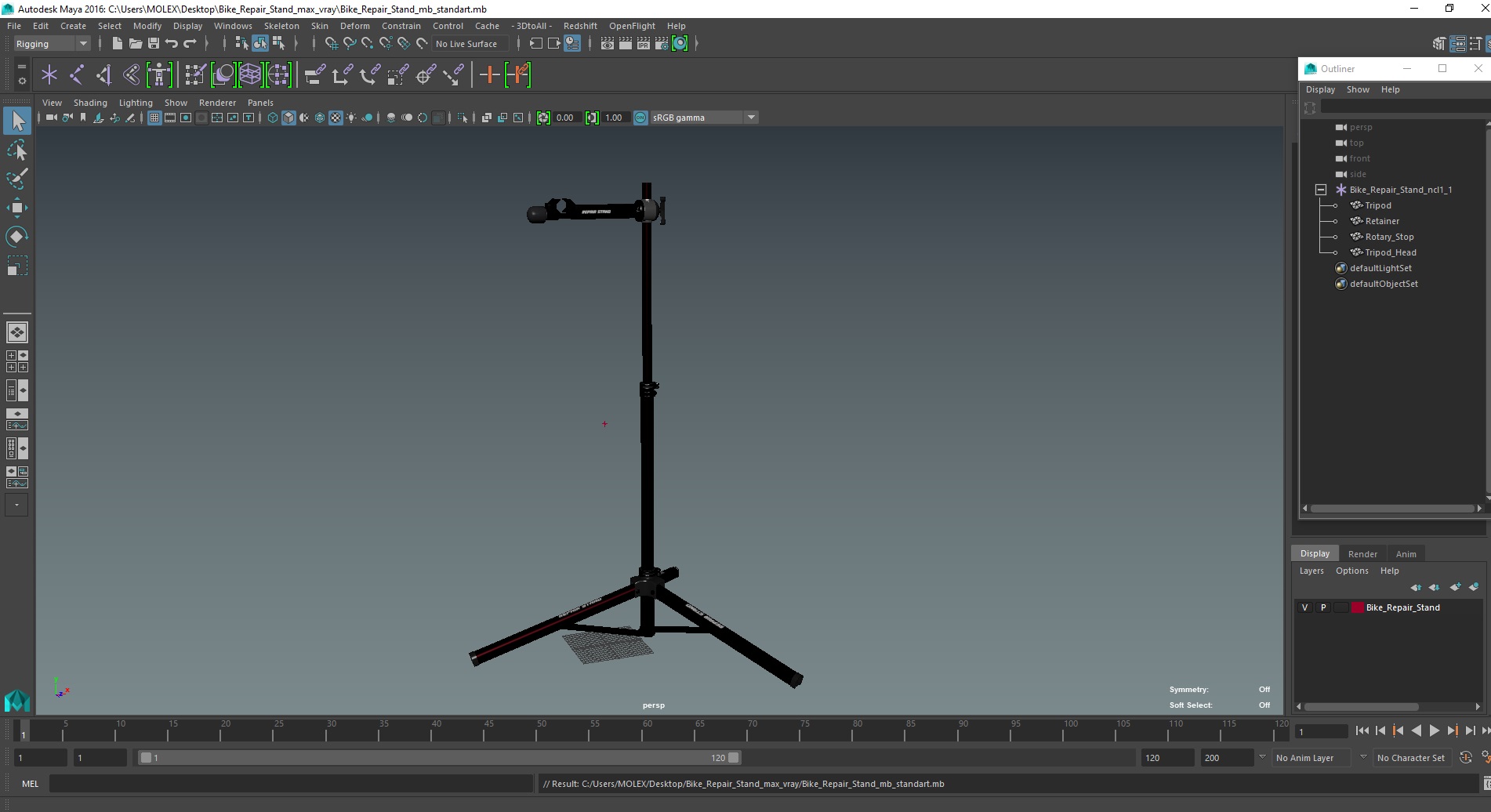
Task: Click the Parent constraint shelf icon
Action: pyautogui.click(x=314, y=75)
